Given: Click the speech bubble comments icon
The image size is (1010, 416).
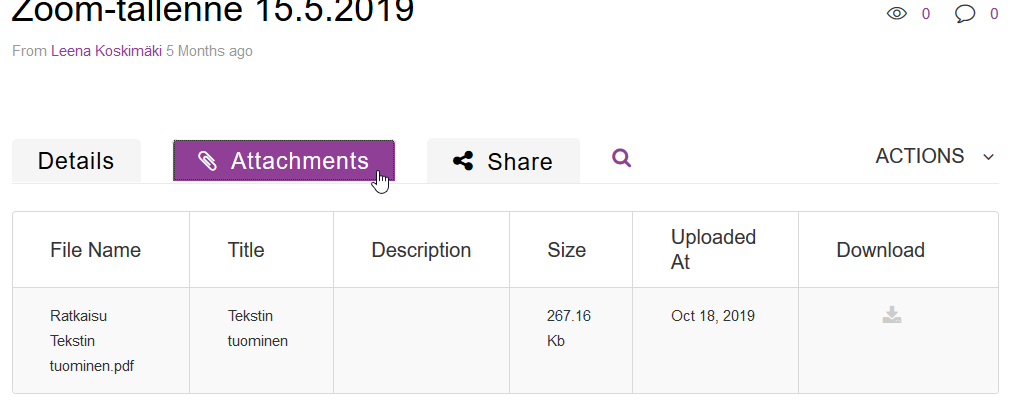Looking at the screenshot, I should 965,14.
